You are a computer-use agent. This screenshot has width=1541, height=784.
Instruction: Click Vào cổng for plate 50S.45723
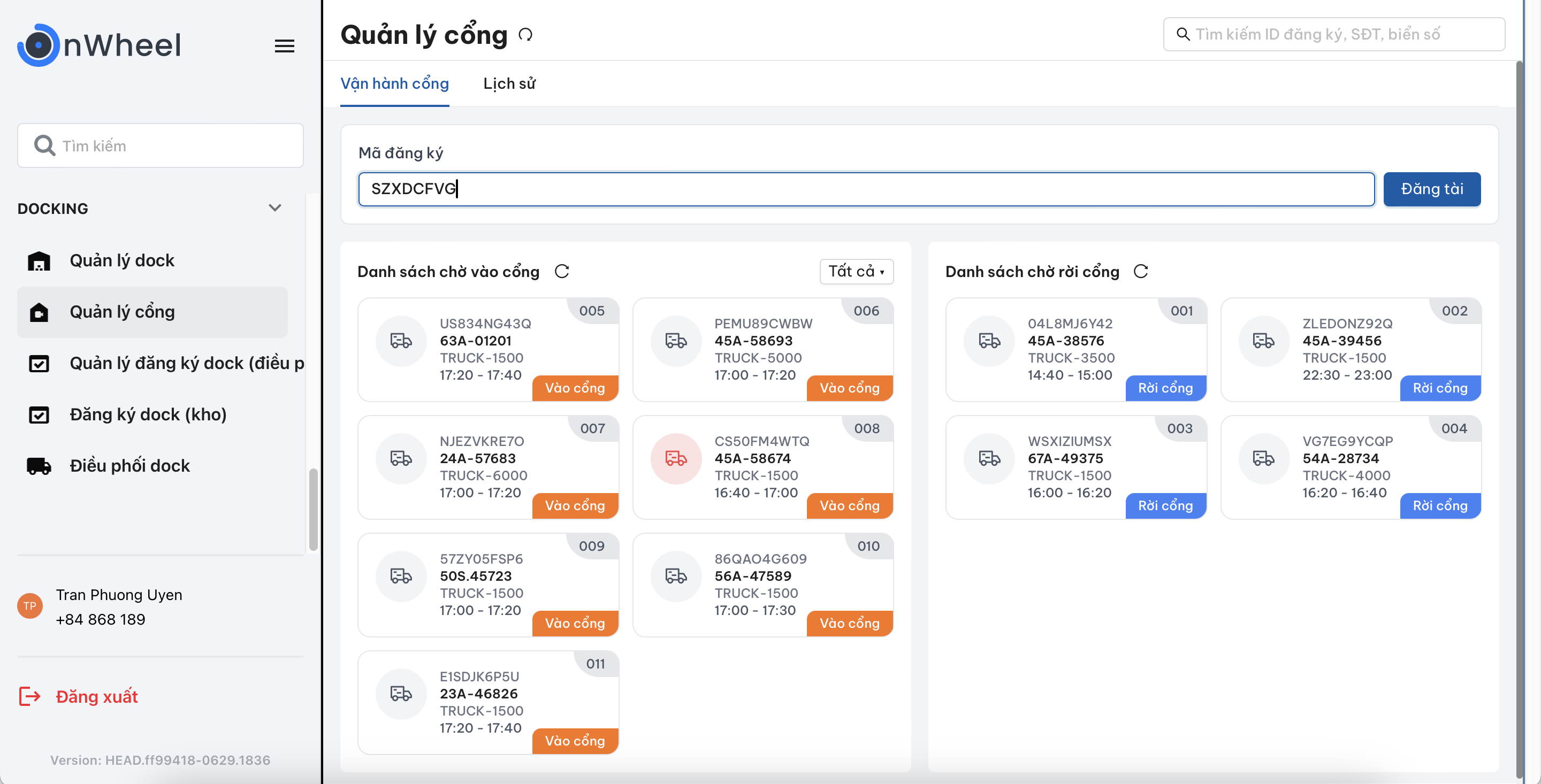(x=575, y=624)
